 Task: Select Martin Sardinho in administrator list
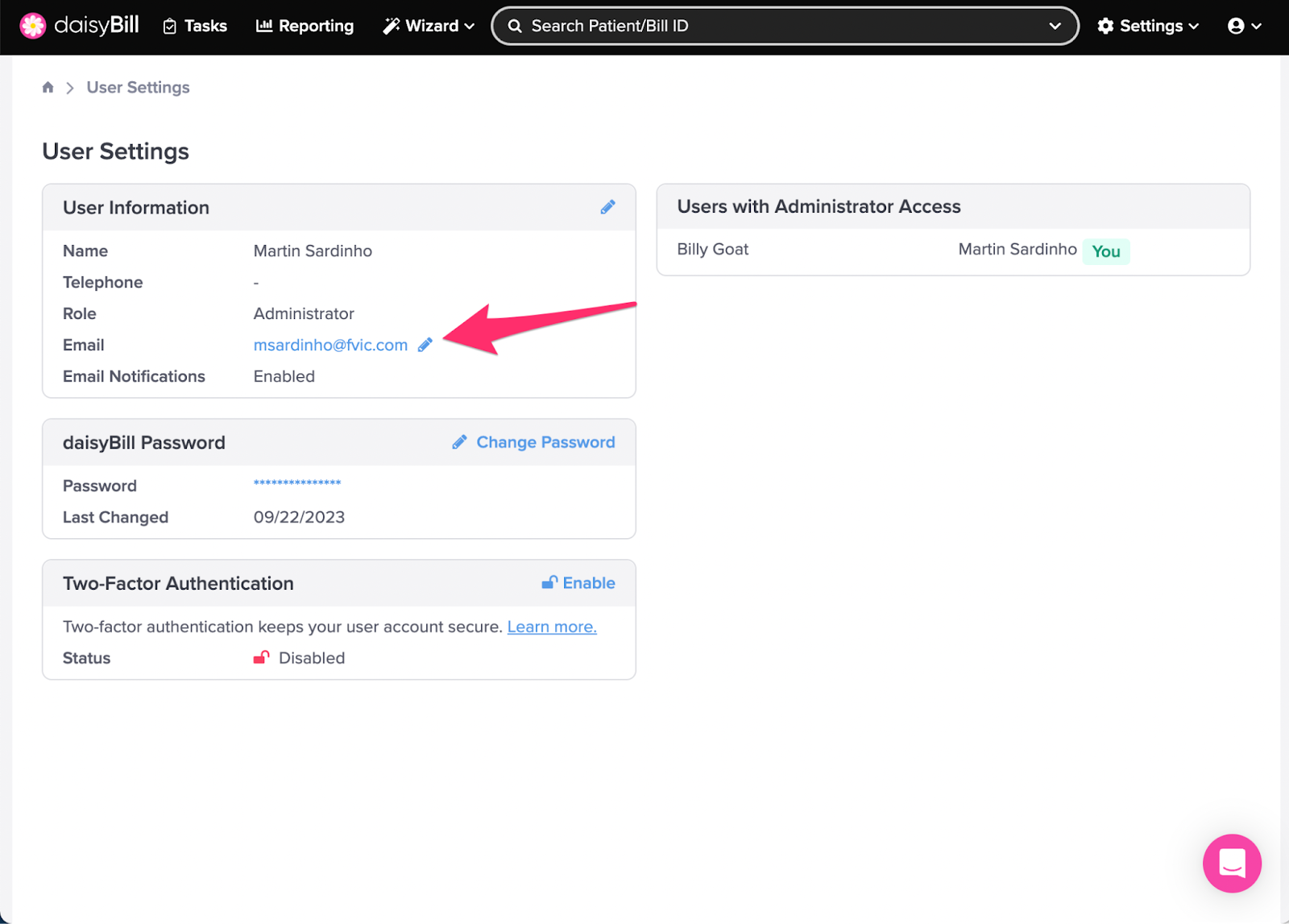point(1018,250)
